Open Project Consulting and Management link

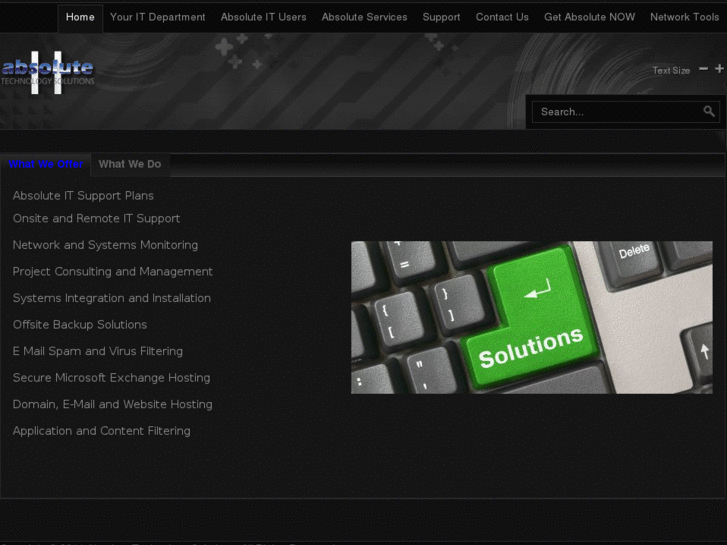(x=113, y=271)
